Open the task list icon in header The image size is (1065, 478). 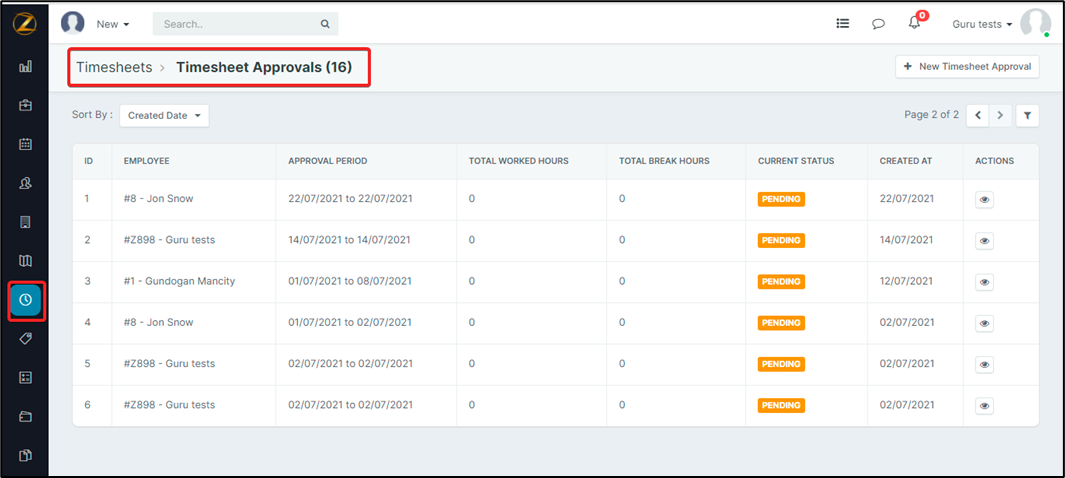pyautogui.click(x=843, y=23)
